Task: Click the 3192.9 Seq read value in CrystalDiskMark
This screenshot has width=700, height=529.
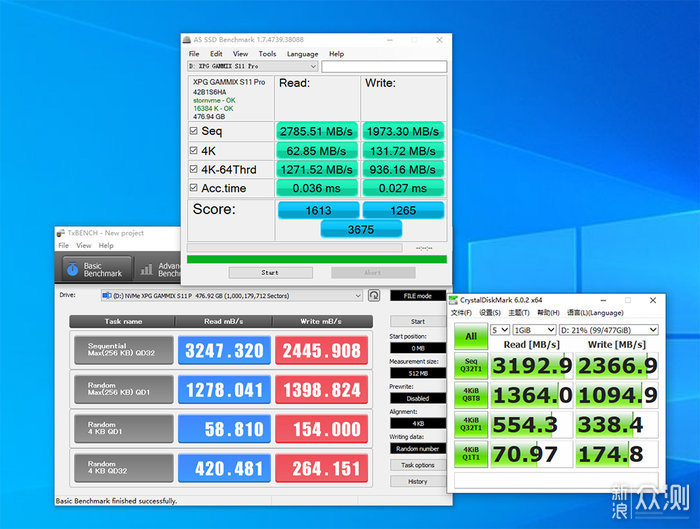Action: pos(531,366)
